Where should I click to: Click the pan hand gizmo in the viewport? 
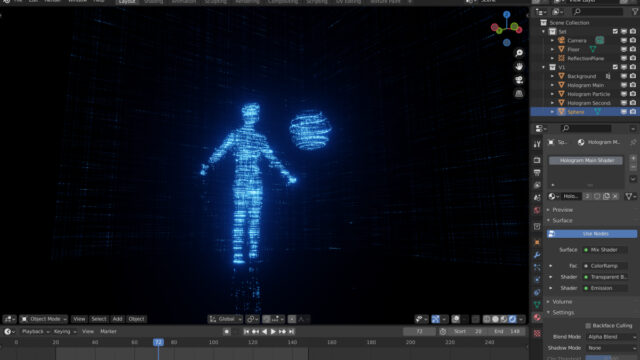click(x=519, y=67)
